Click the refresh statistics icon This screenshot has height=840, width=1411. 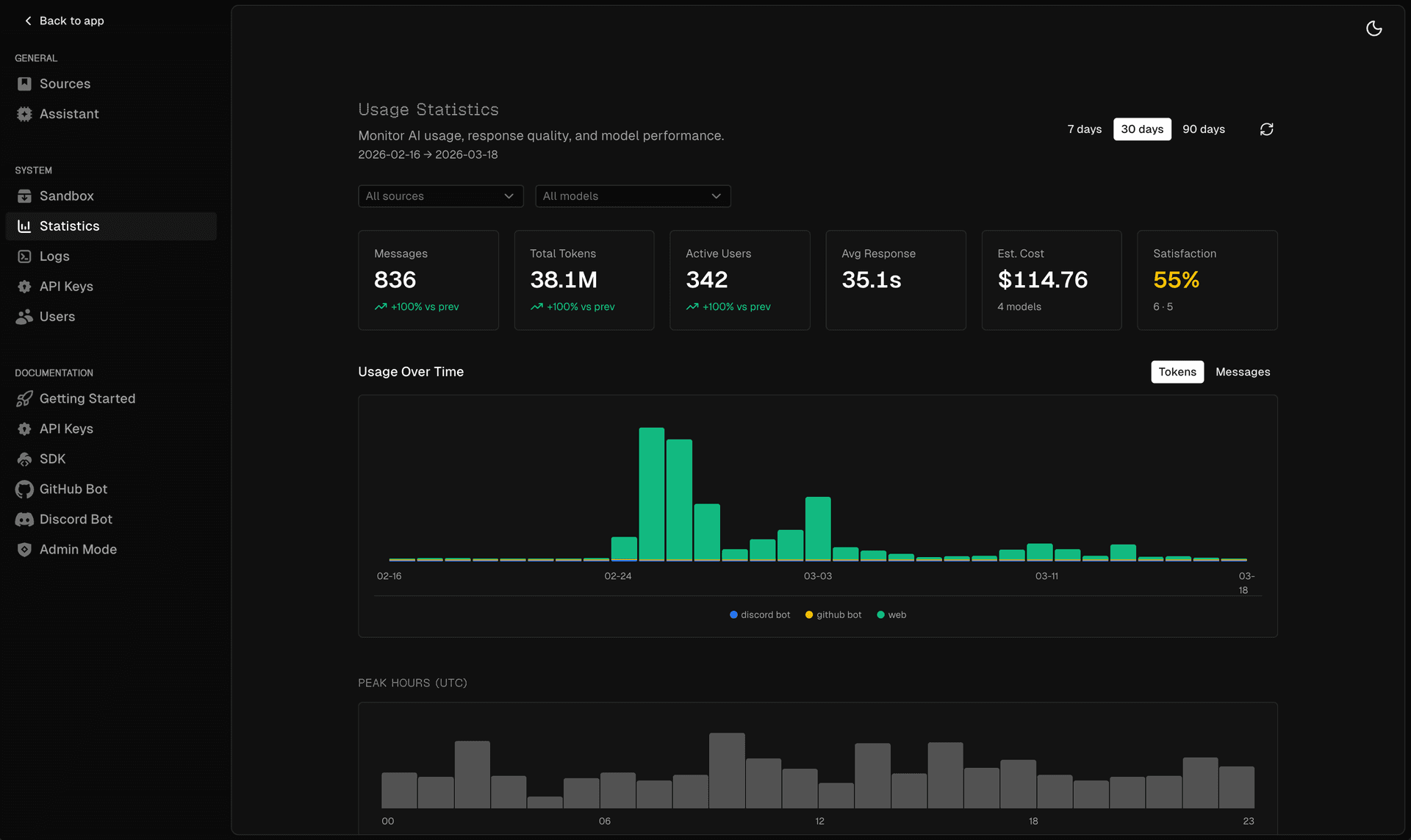(1266, 129)
